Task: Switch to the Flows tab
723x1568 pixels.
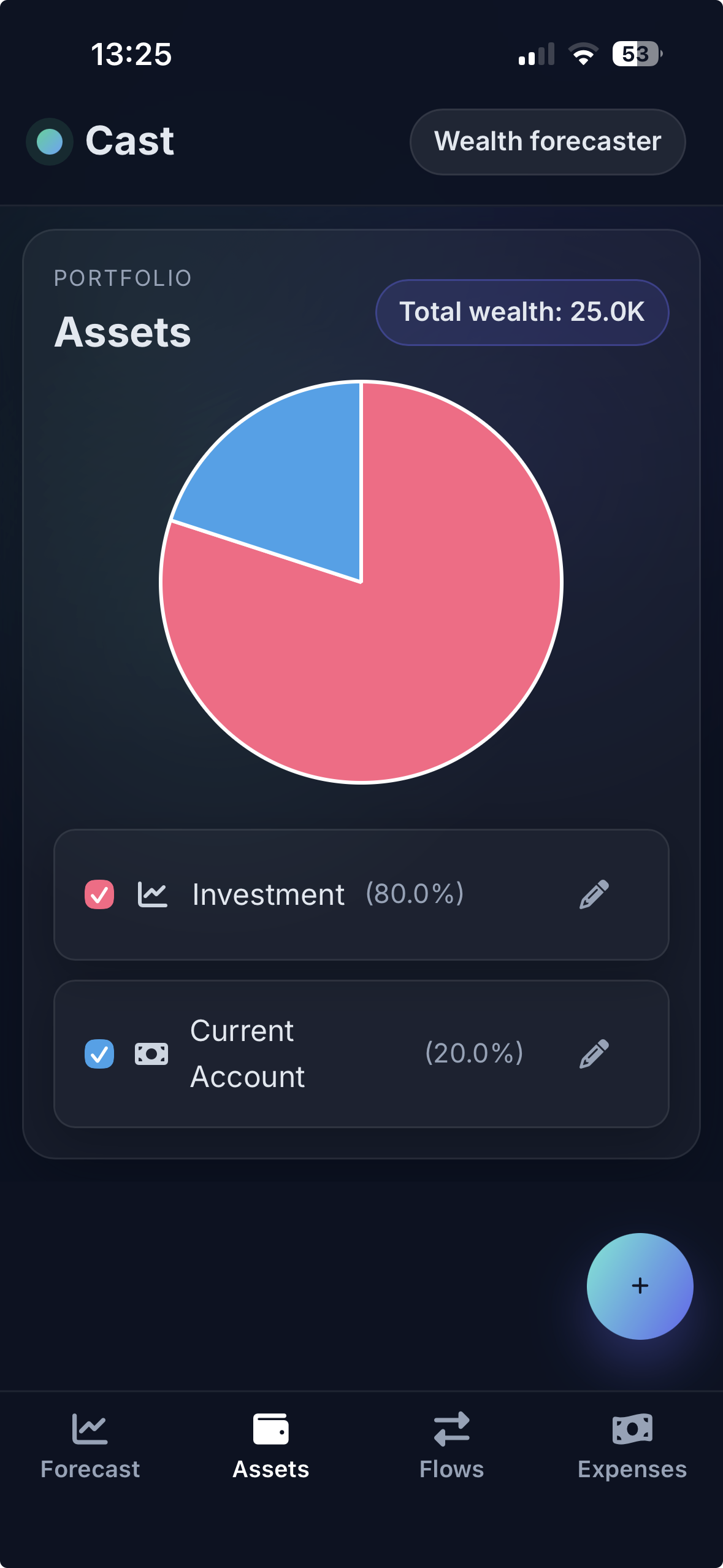Action: pos(451,1444)
